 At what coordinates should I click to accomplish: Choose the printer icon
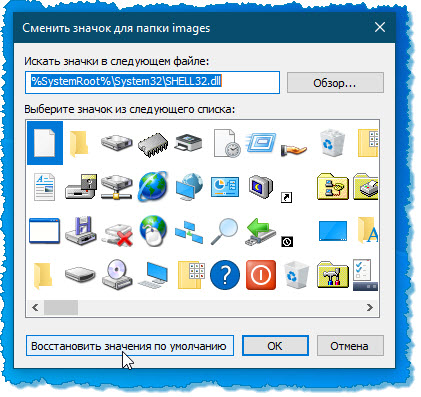tap(188, 143)
